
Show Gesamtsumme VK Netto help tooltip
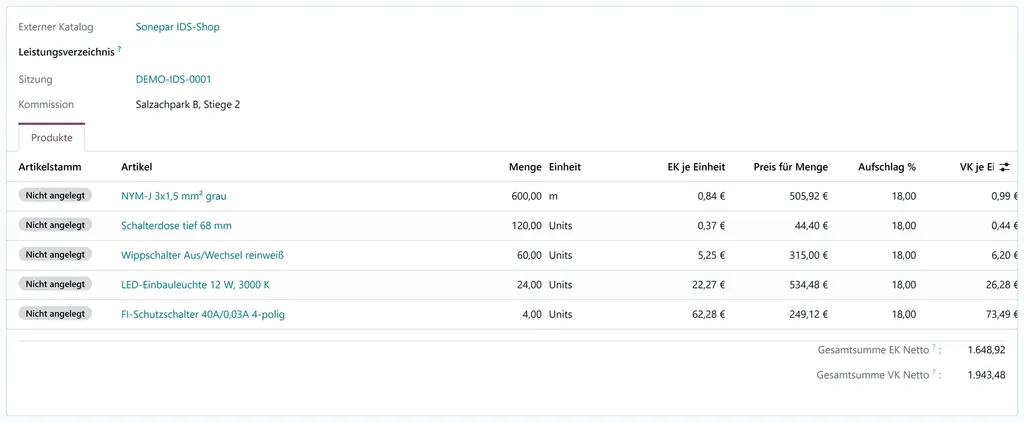pos(934,373)
